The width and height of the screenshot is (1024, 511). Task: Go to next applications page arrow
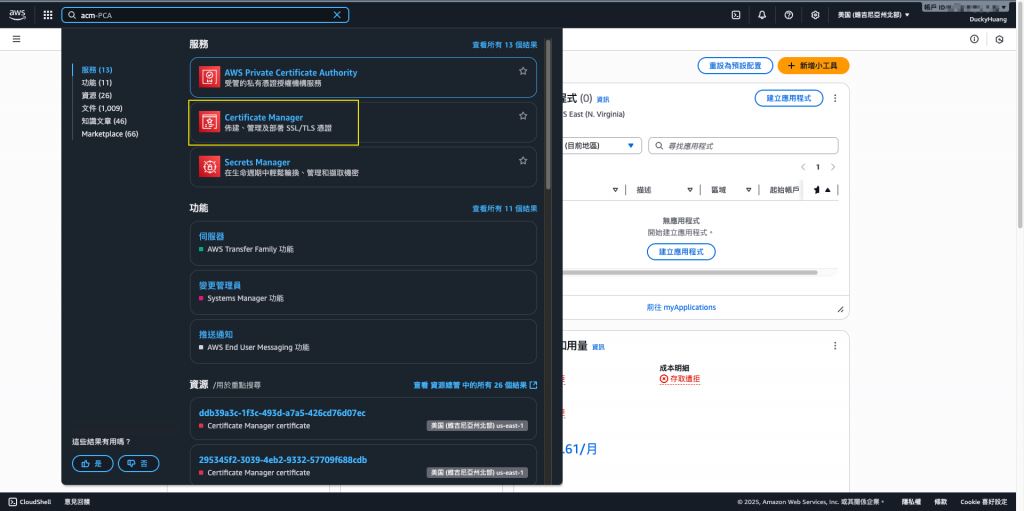click(833, 167)
